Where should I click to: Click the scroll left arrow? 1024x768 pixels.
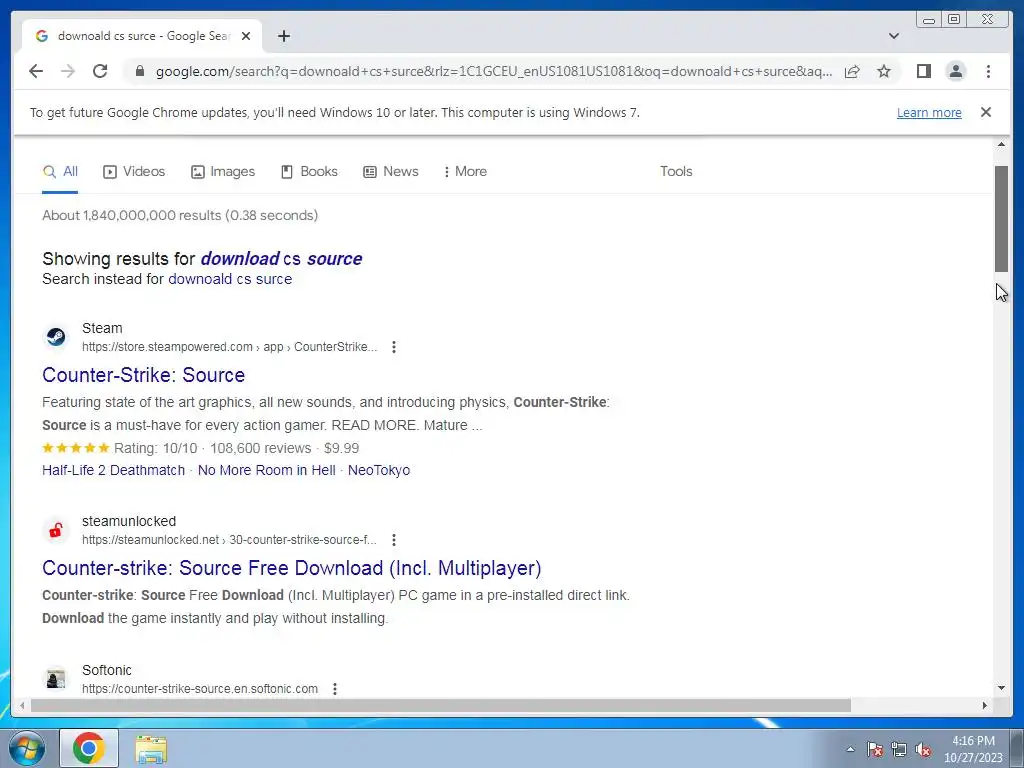[x=22, y=705]
